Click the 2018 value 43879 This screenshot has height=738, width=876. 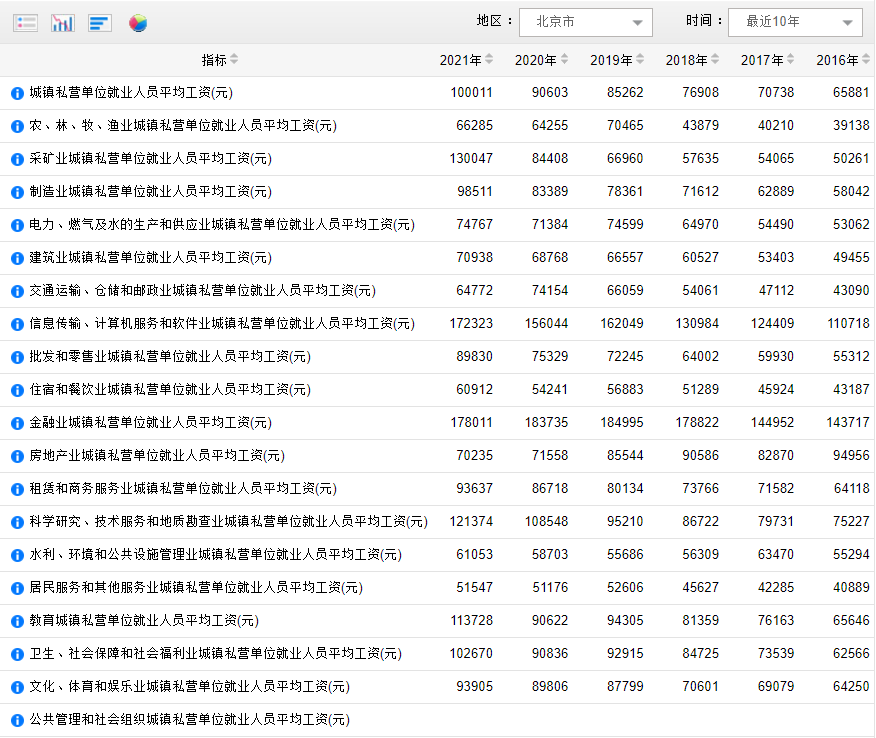click(x=701, y=125)
